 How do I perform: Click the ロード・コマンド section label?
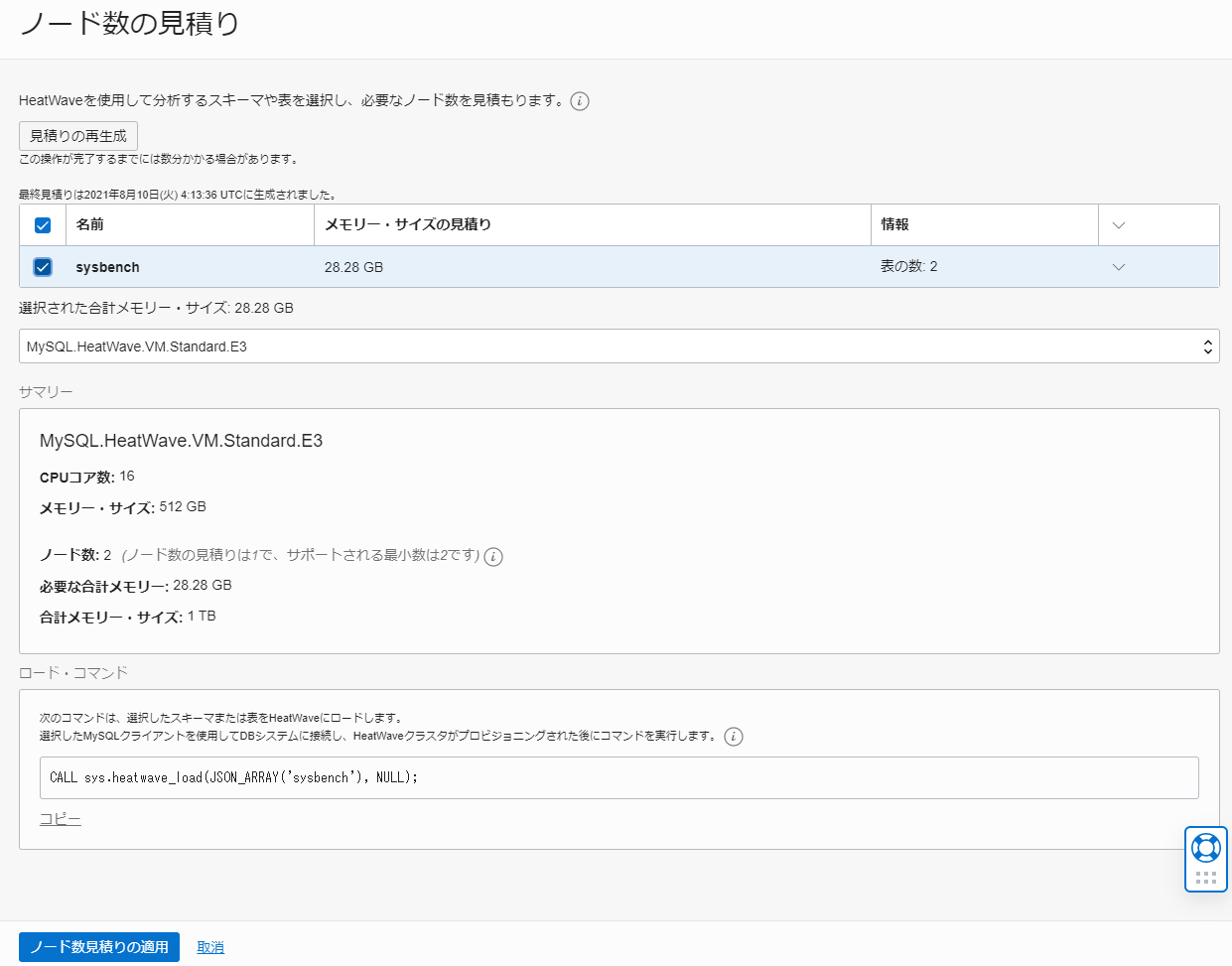(x=73, y=673)
